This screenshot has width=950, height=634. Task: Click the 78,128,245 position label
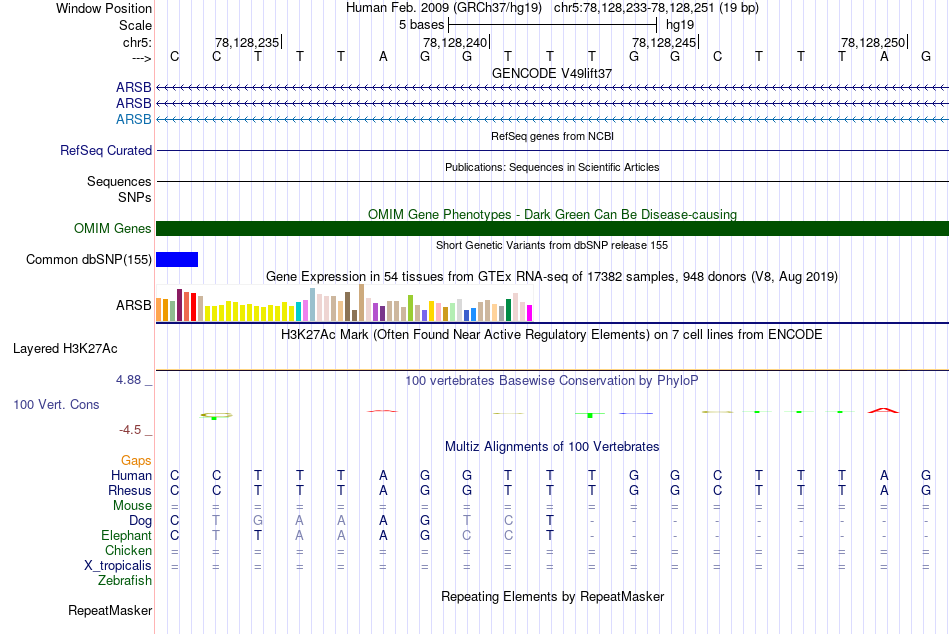664,42
